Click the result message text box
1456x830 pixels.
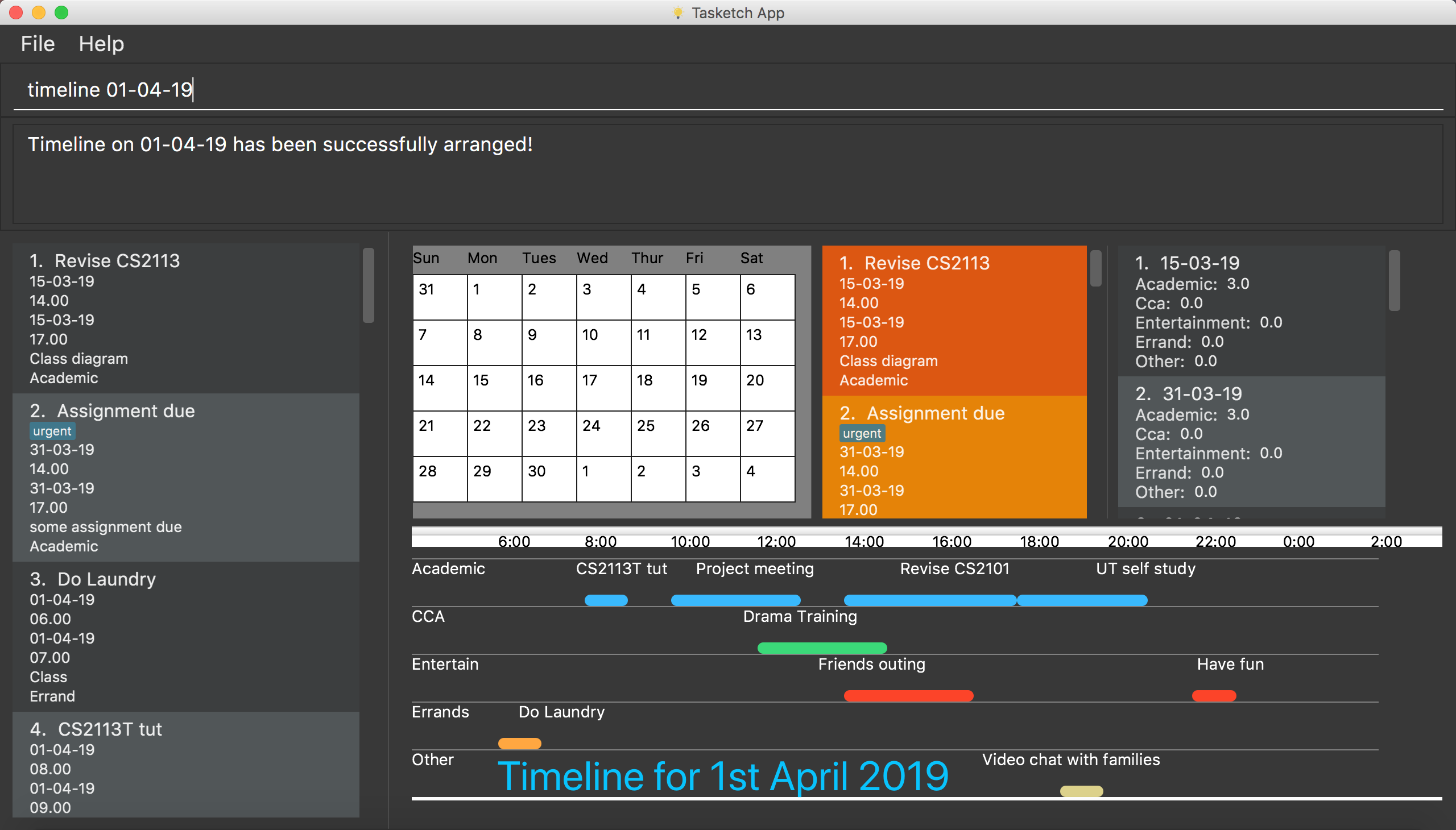coord(727,174)
